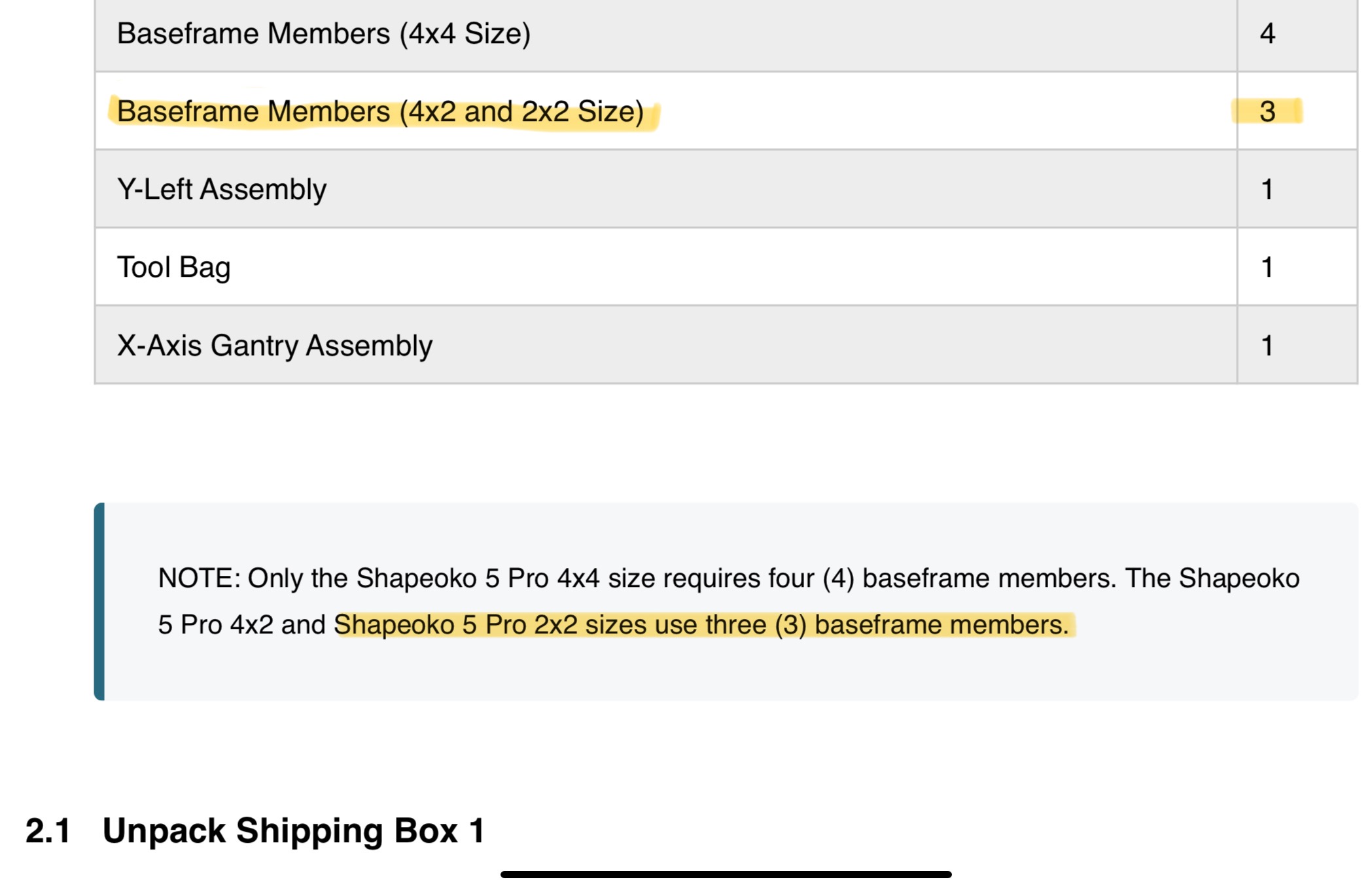1372x888 pixels.
Task: Click "5 Pro 4x2 and" in the note
Action: [x=241, y=625]
